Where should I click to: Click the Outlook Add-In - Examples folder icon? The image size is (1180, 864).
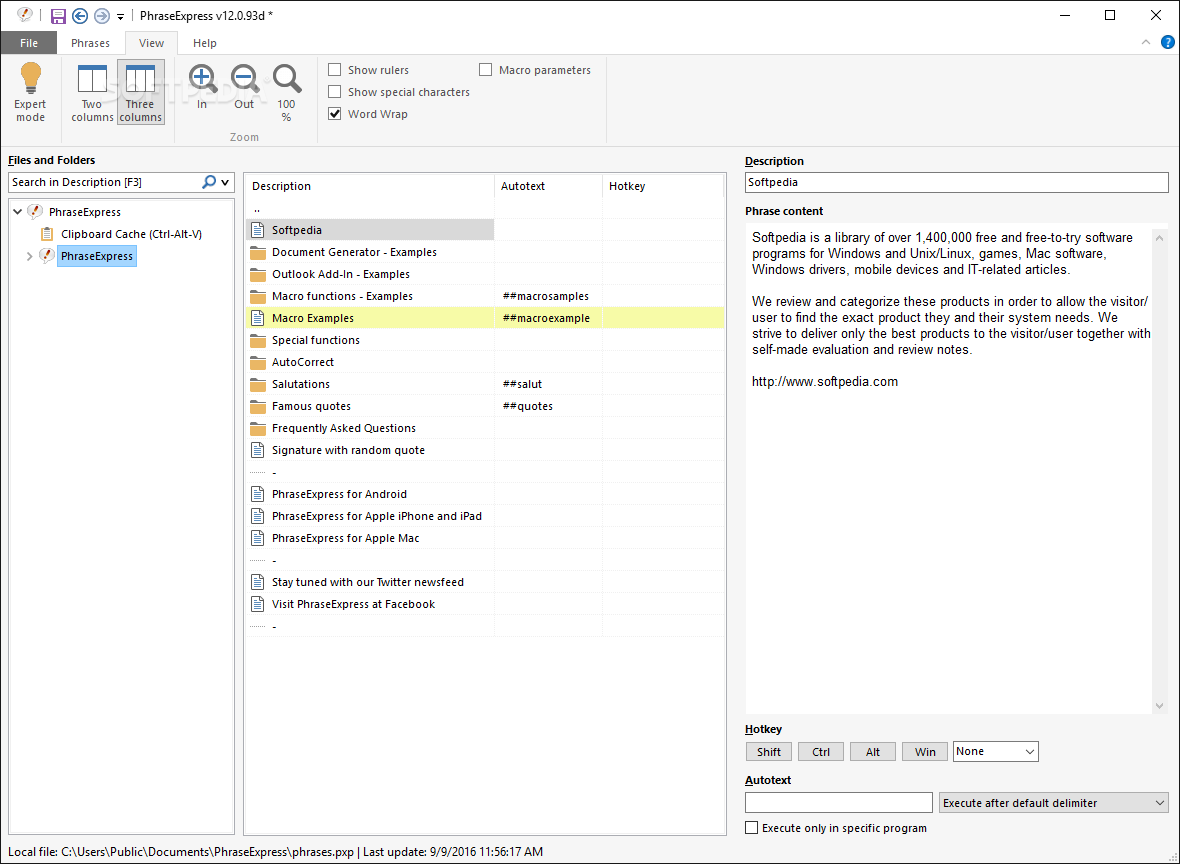(x=257, y=274)
